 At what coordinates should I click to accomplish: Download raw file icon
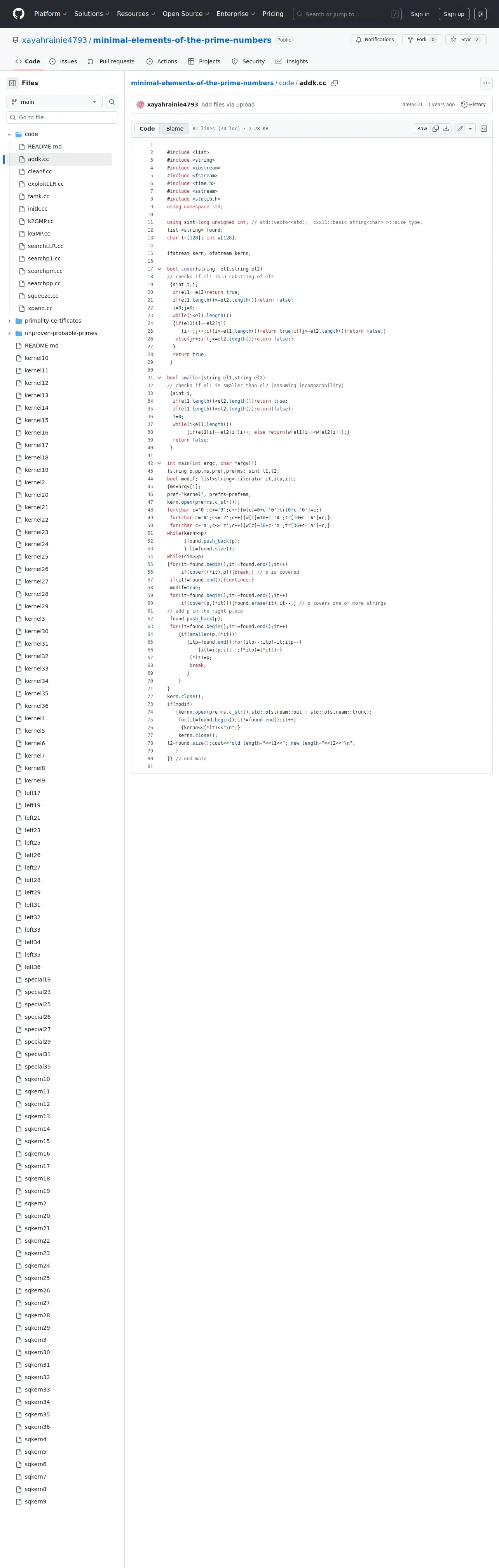pyautogui.click(x=446, y=128)
